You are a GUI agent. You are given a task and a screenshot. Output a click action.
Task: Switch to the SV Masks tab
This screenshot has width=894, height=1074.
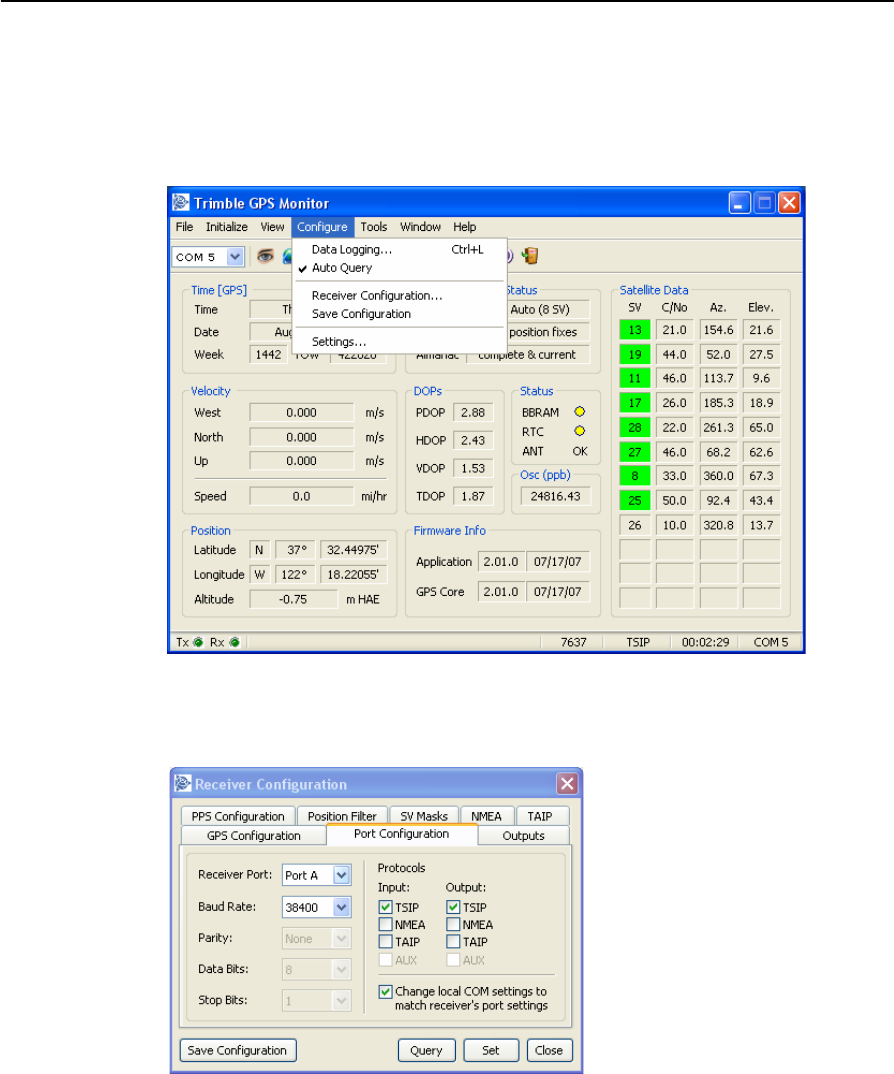[424, 816]
